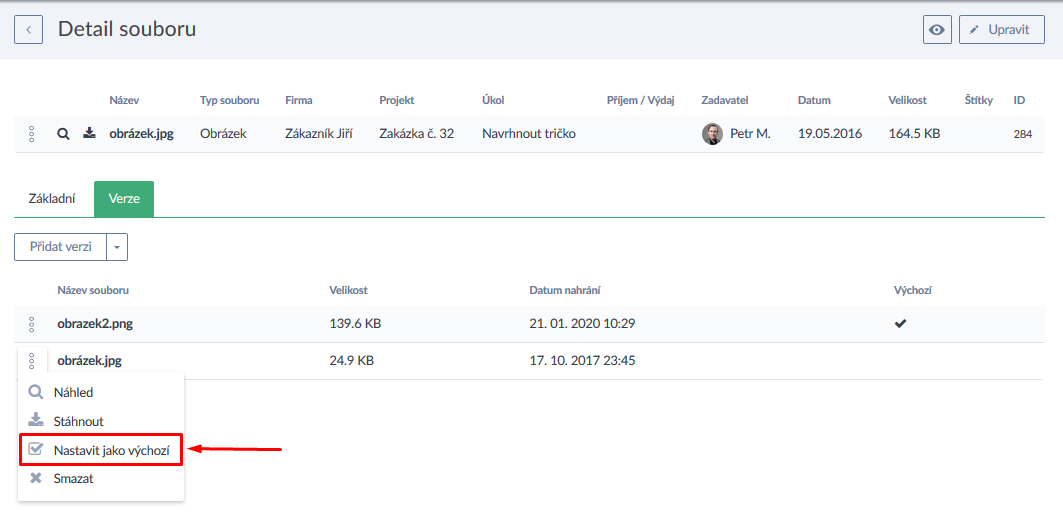Screen dimensions: 1063x519
Task: Expand the Přidat verzi dropdown arrow
Action: click(117, 247)
